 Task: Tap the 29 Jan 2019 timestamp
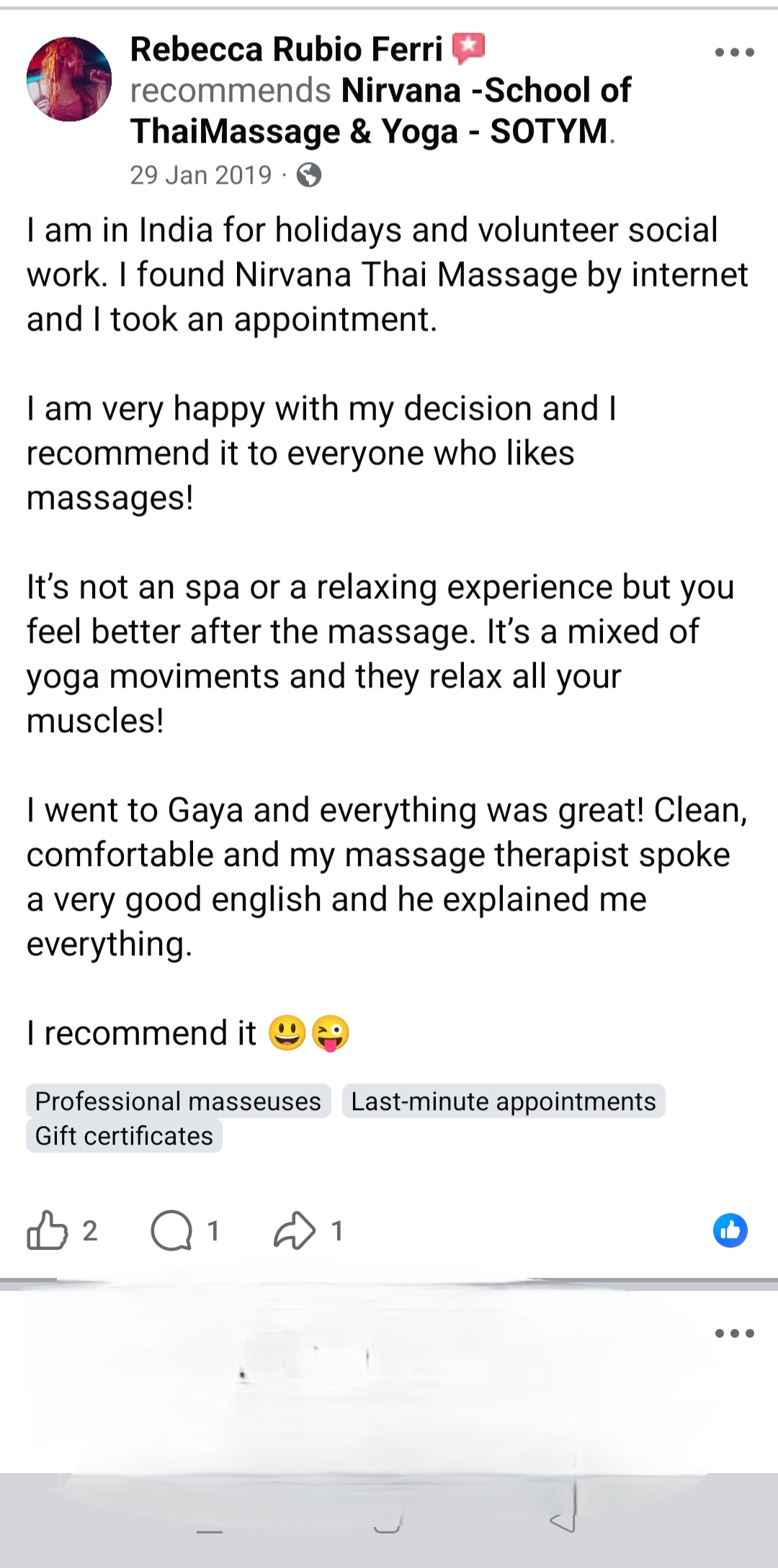point(201,175)
